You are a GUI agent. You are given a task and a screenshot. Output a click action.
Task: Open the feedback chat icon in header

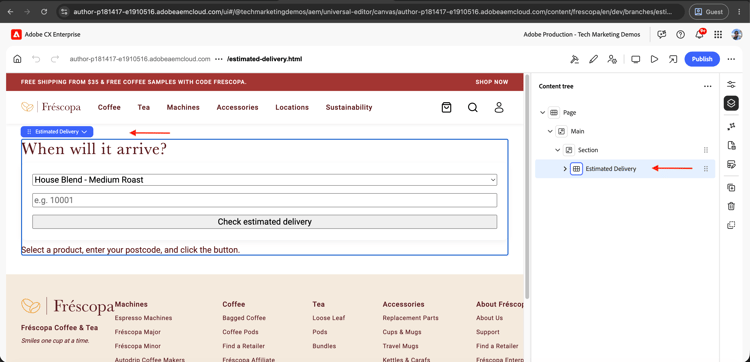tap(662, 34)
